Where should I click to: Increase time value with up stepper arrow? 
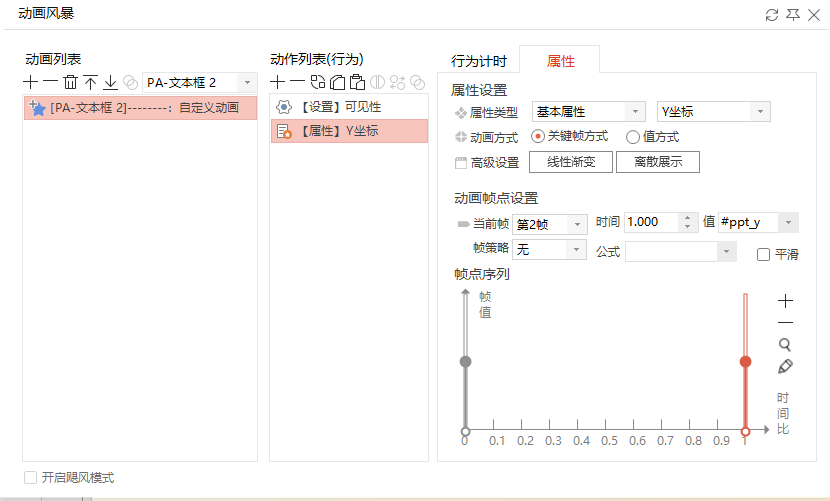687,218
